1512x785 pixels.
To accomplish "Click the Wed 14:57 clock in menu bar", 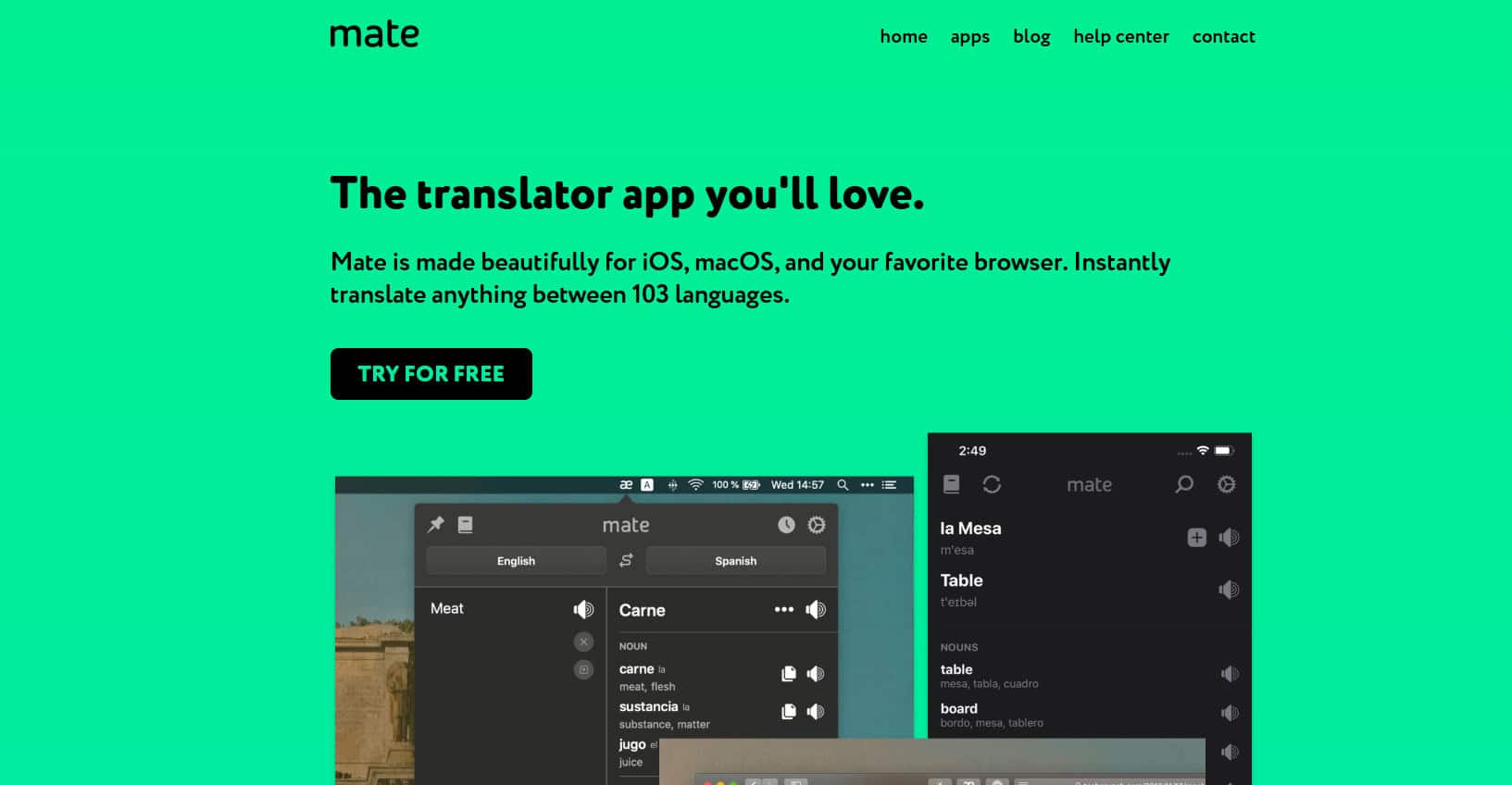I will coord(797,484).
